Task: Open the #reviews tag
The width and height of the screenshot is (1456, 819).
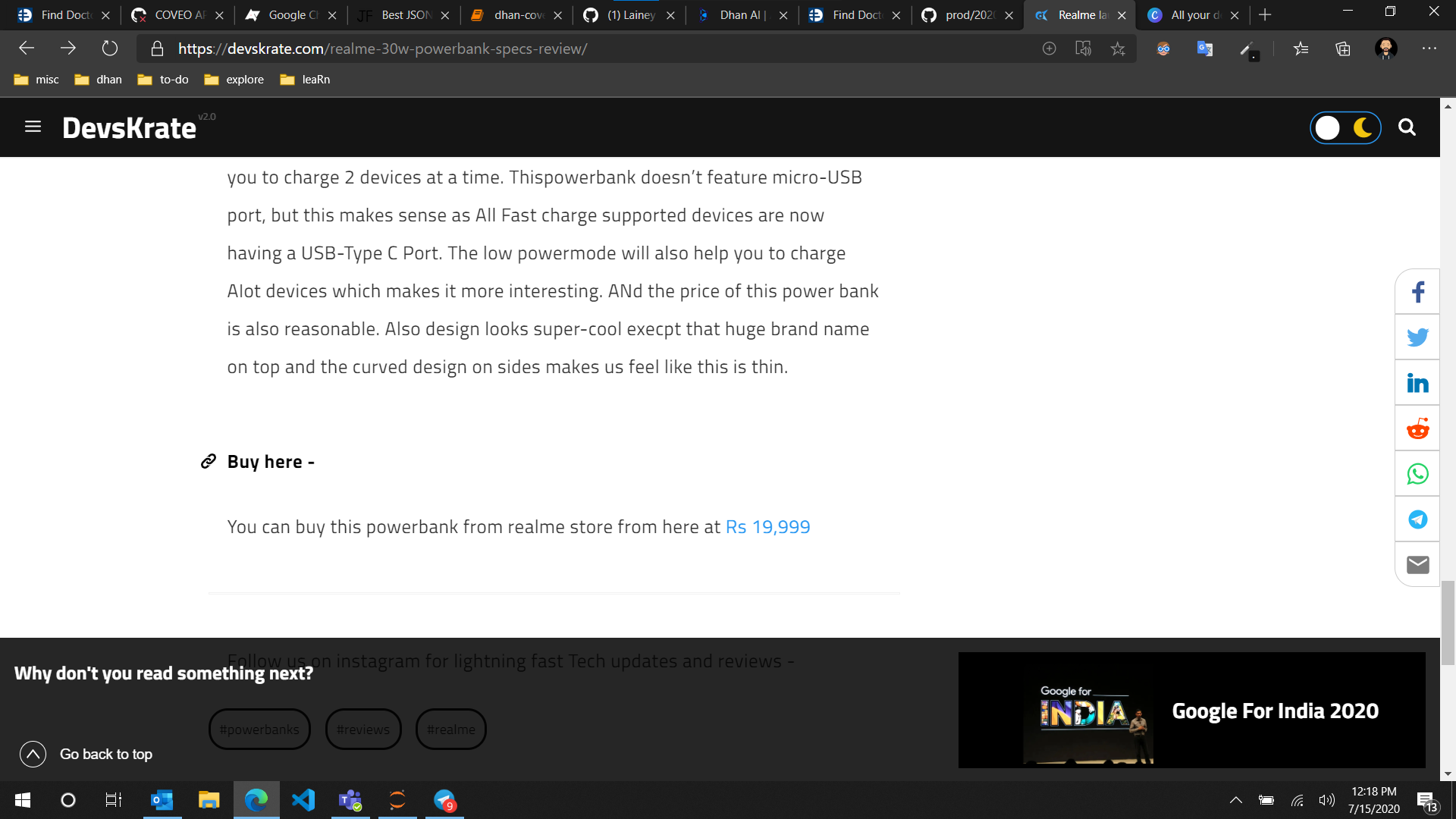Action: pos(363,730)
